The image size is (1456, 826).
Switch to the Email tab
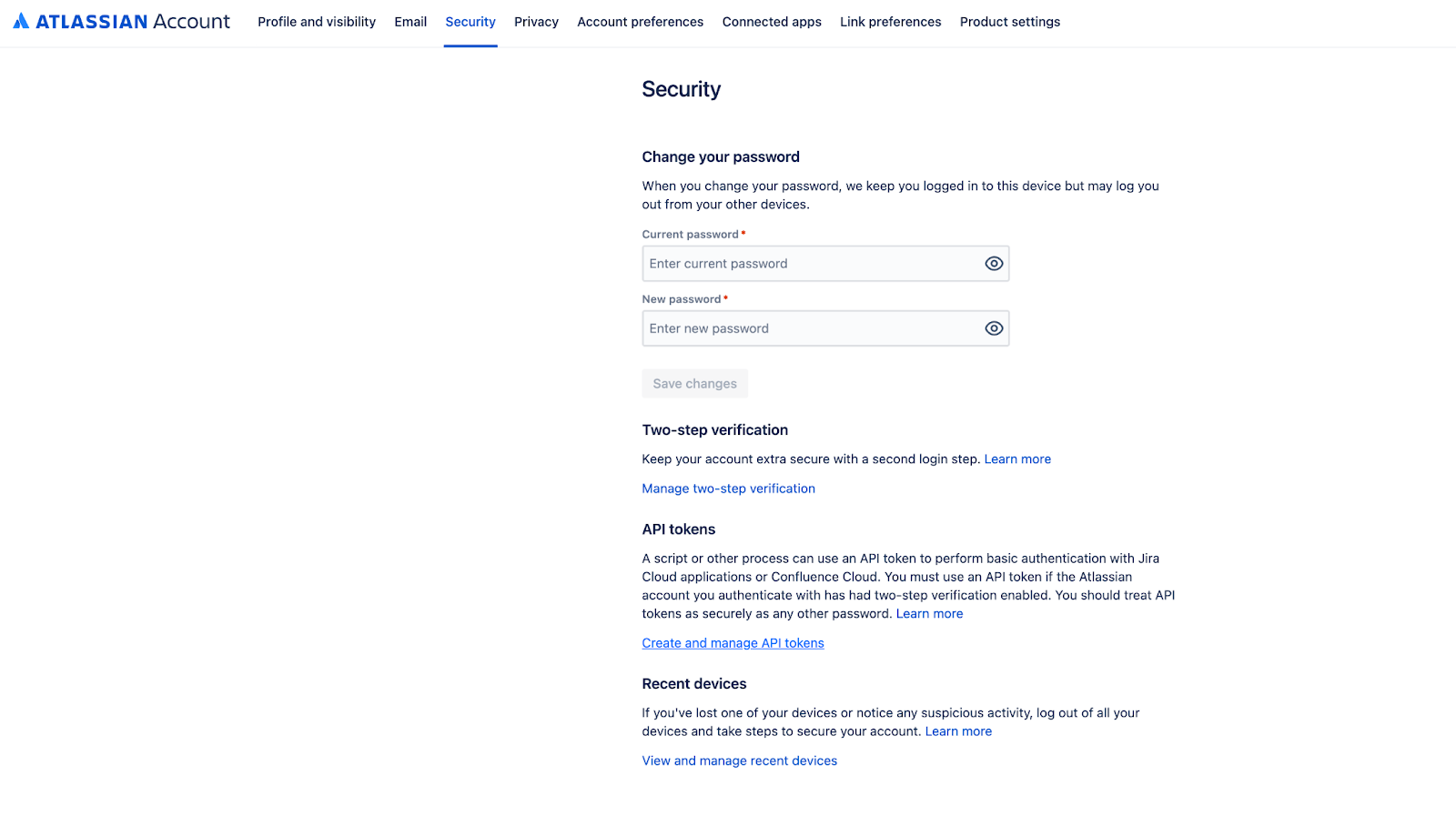(410, 22)
